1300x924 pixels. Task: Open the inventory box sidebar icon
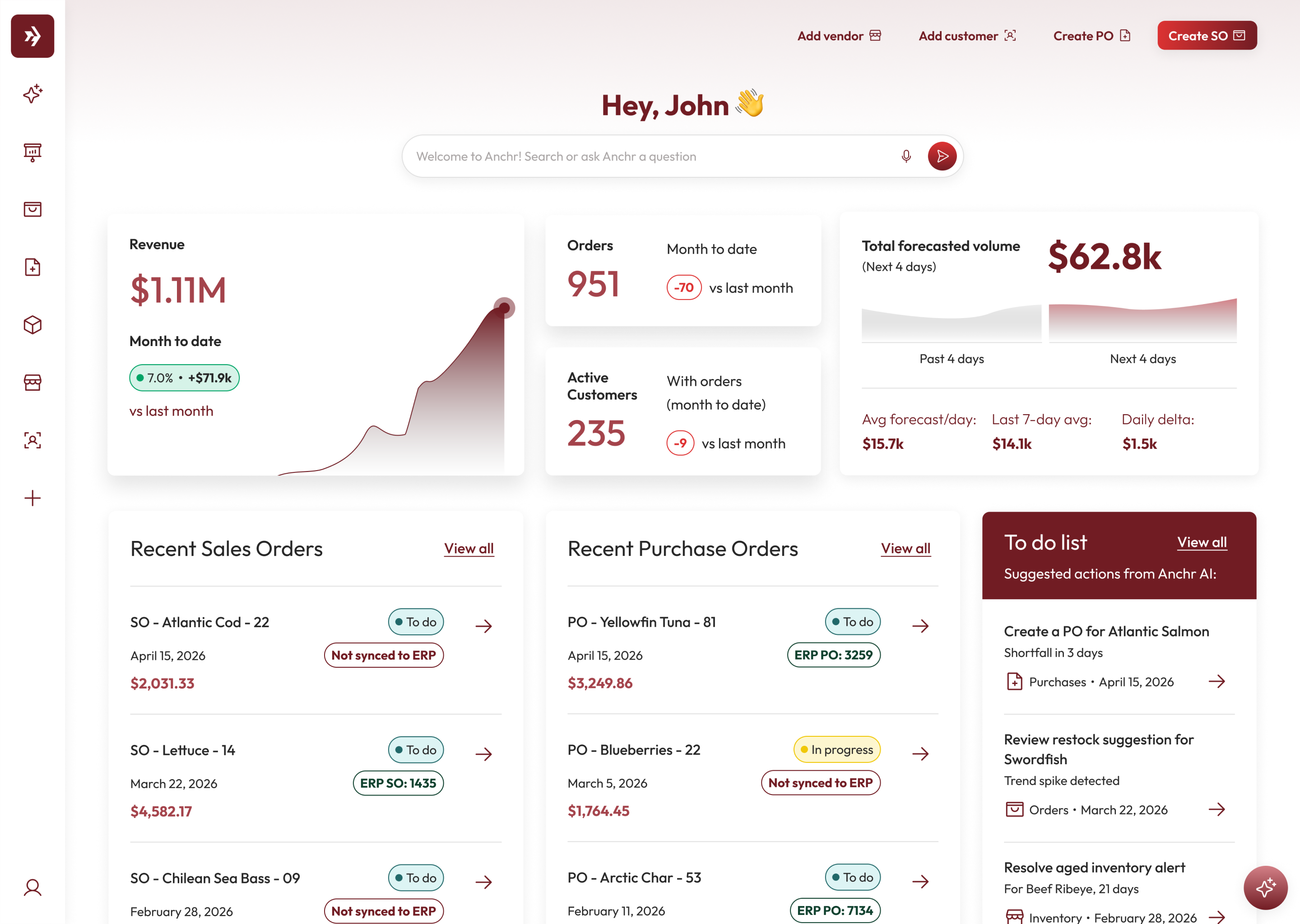[x=32, y=325]
